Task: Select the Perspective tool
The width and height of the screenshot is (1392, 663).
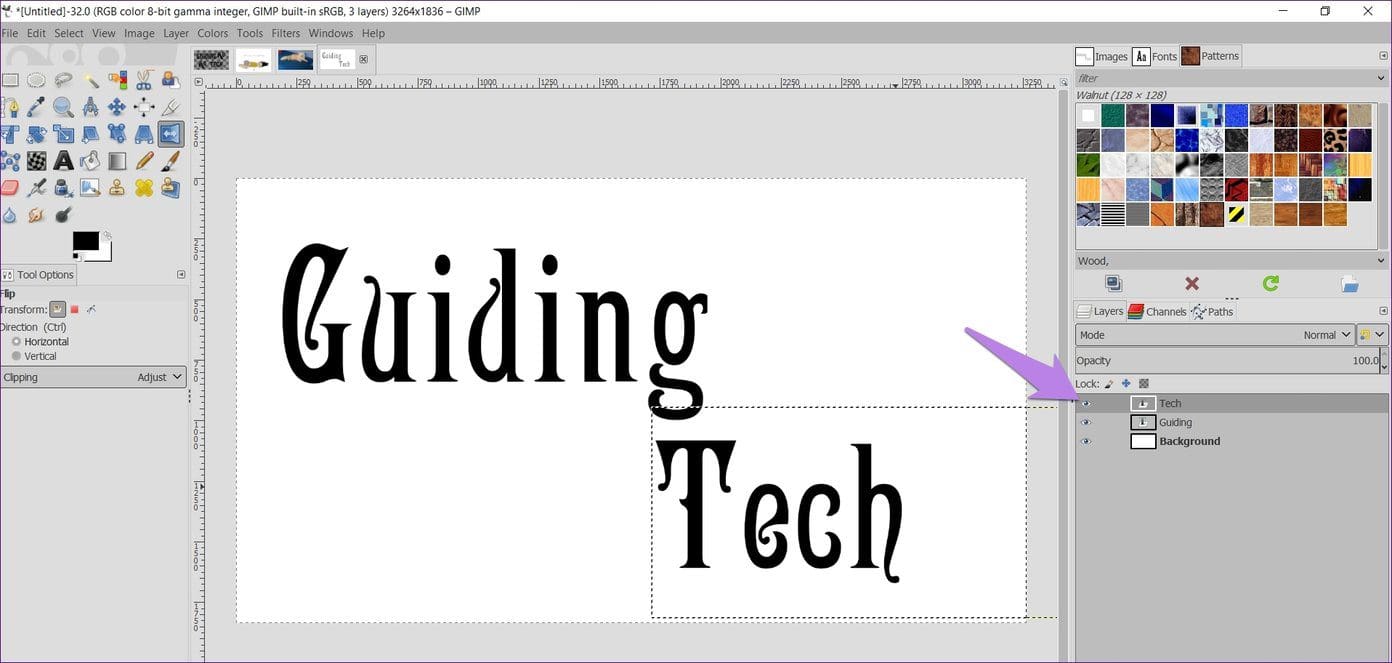Action: (144, 134)
